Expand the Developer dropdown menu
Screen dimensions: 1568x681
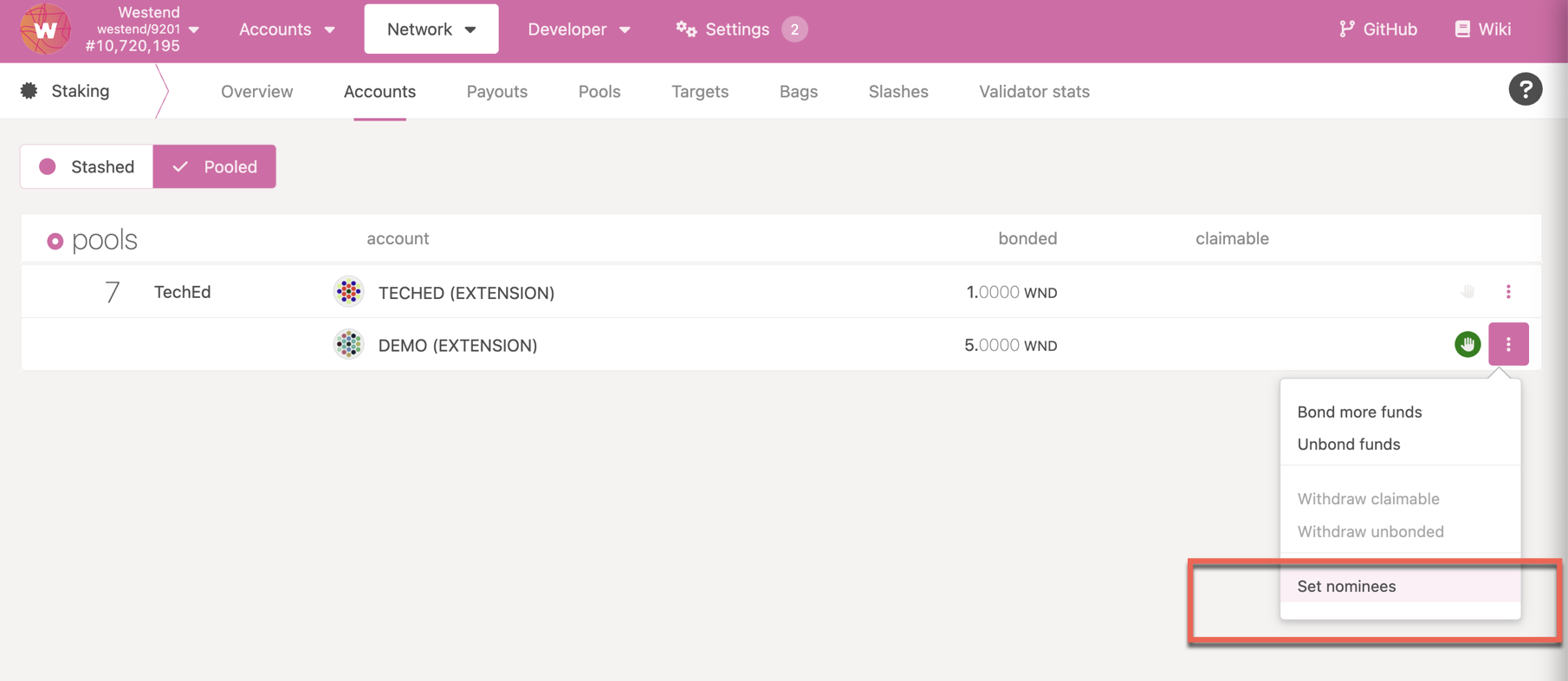click(578, 29)
